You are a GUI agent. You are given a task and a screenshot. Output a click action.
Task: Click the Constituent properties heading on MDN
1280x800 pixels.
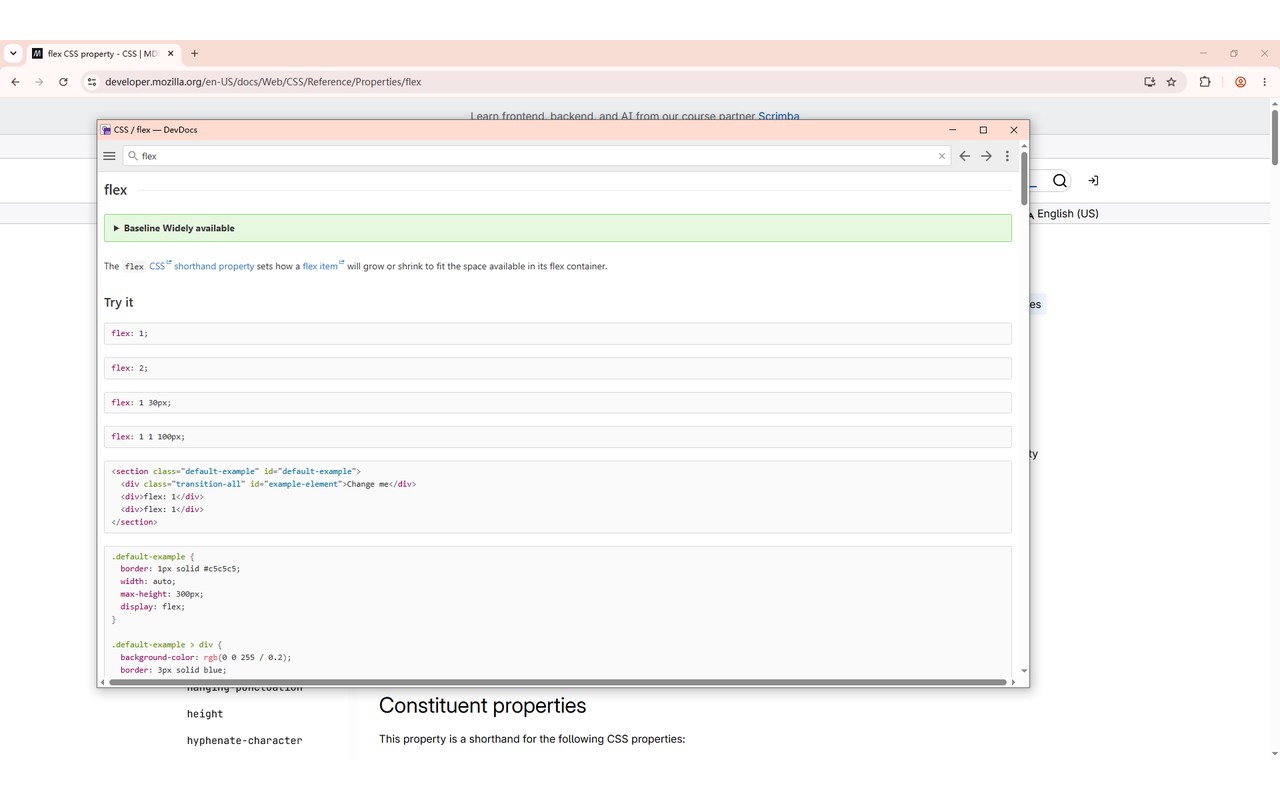pyautogui.click(x=482, y=706)
